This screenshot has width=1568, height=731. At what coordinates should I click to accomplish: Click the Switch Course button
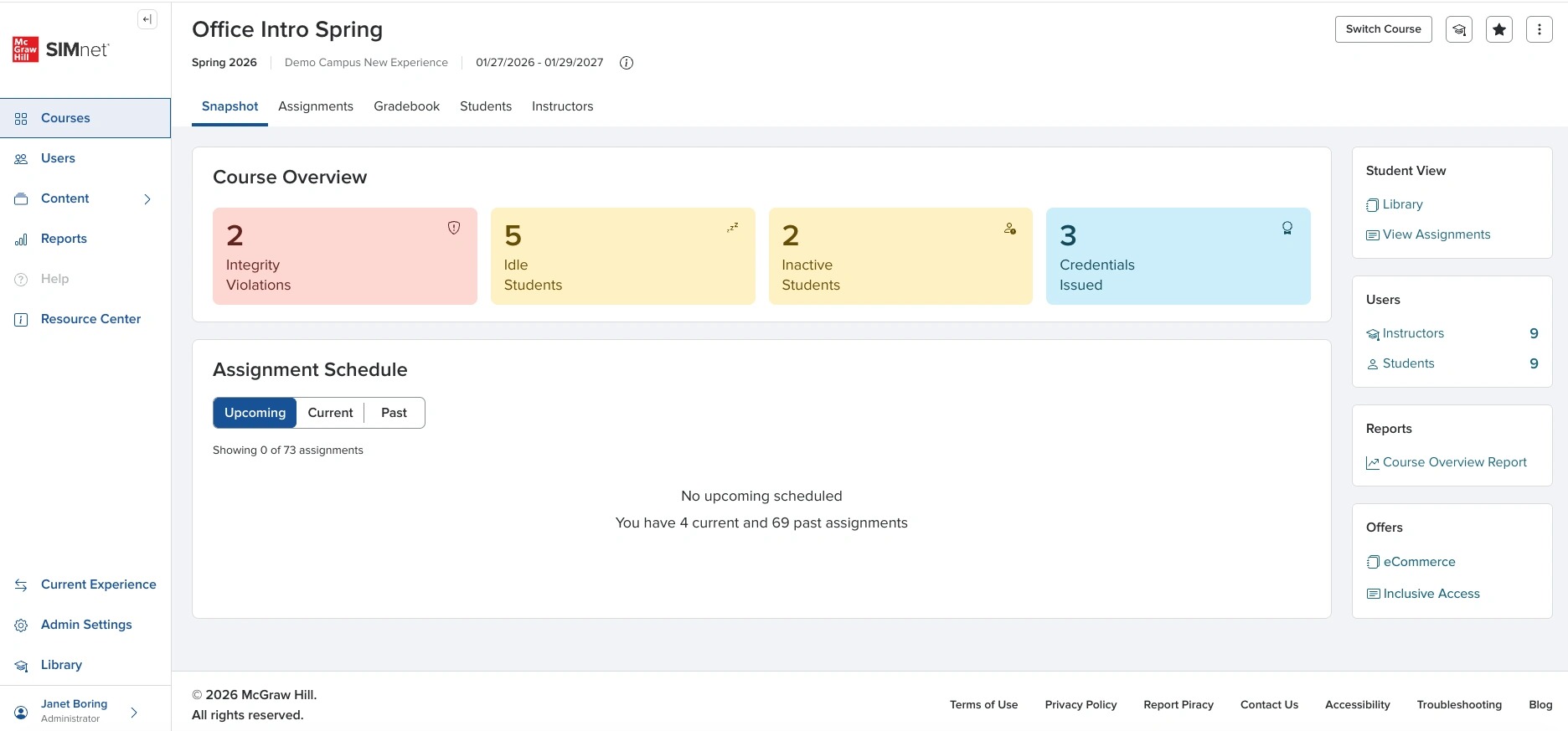click(x=1384, y=29)
